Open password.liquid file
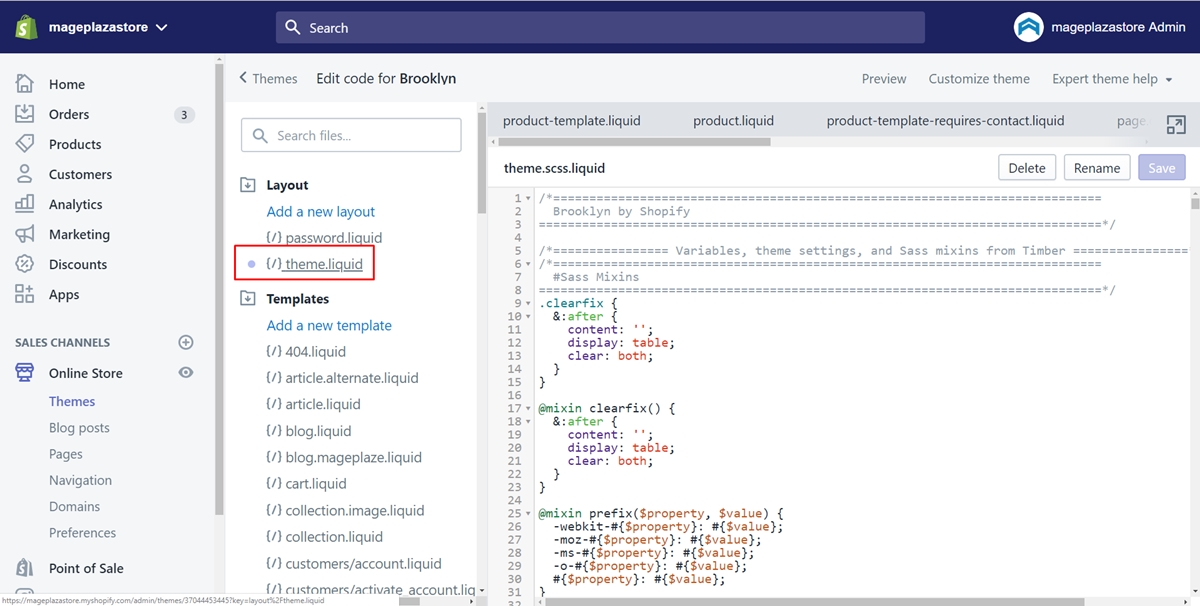The width and height of the screenshot is (1200, 606). (x=324, y=238)
